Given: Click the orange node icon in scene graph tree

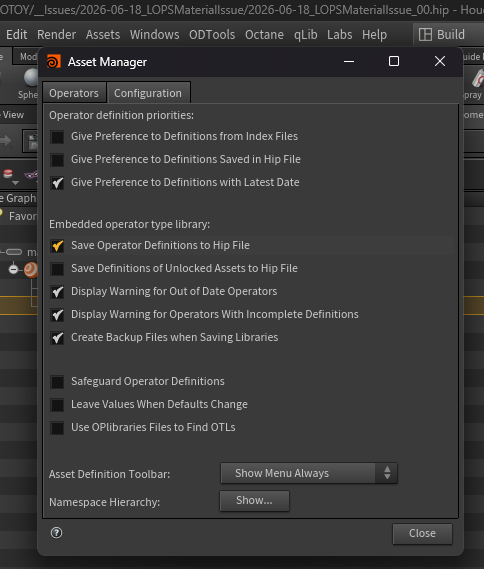Looking at the screenshot, I should point(31,270).
